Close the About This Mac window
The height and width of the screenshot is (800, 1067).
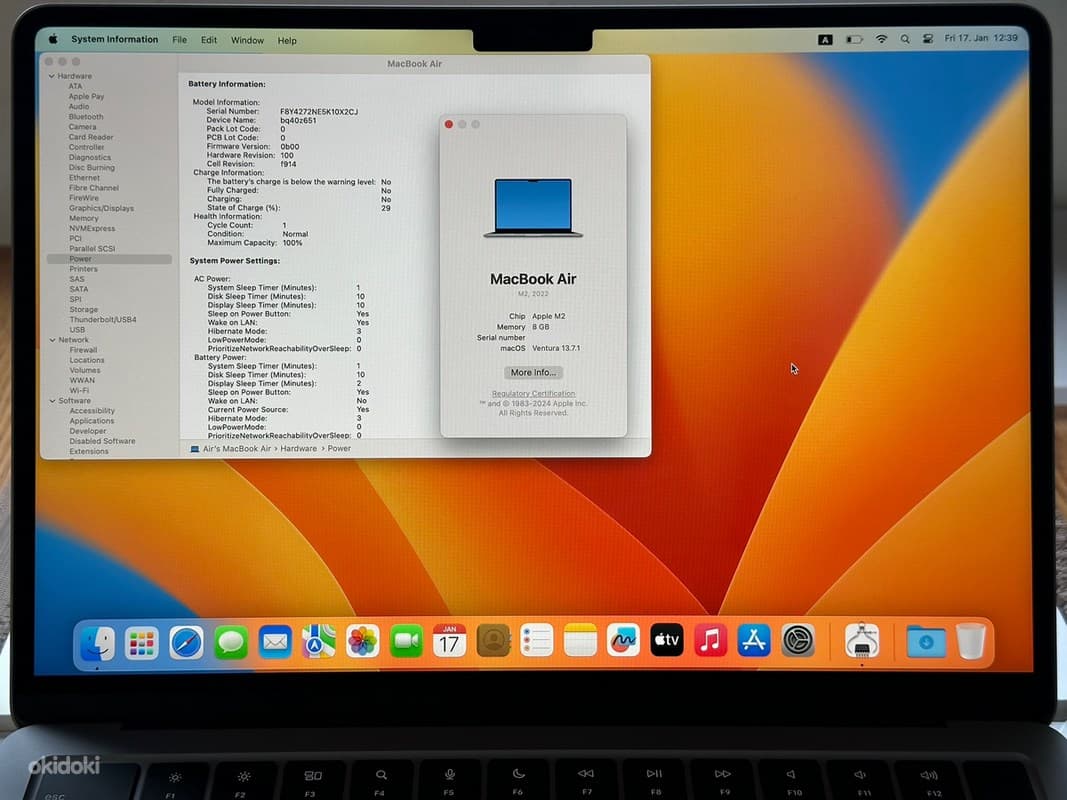[x=448, y=124]
